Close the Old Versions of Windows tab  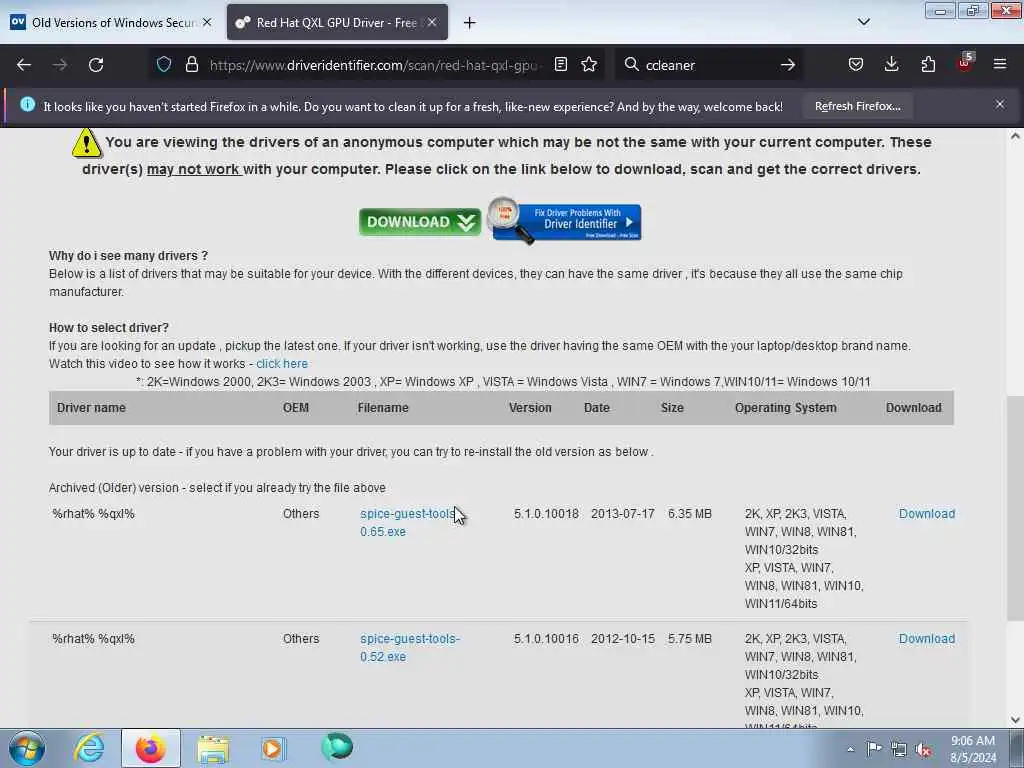(207, 22)
